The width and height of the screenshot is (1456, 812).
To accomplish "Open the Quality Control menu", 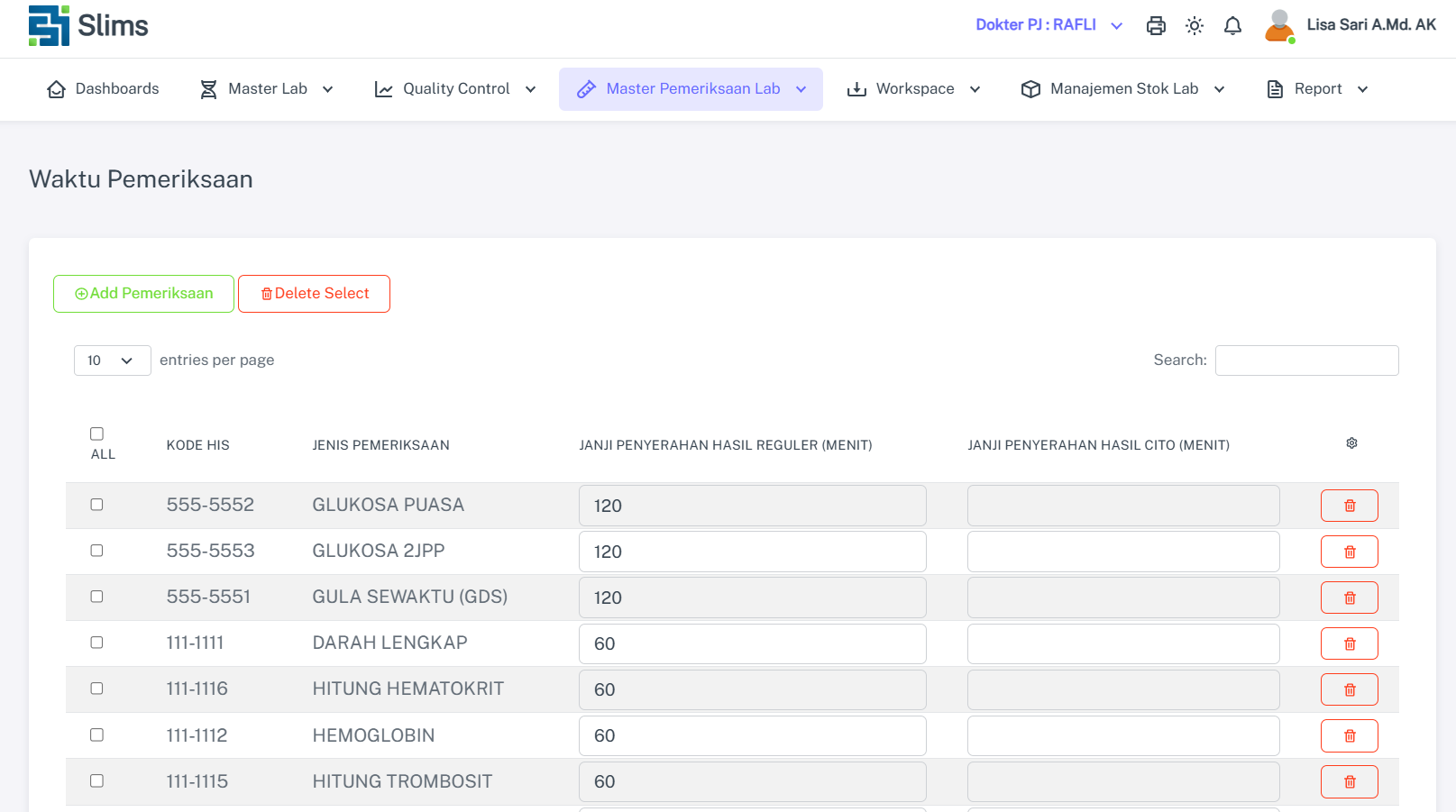I will click(455, 89).
